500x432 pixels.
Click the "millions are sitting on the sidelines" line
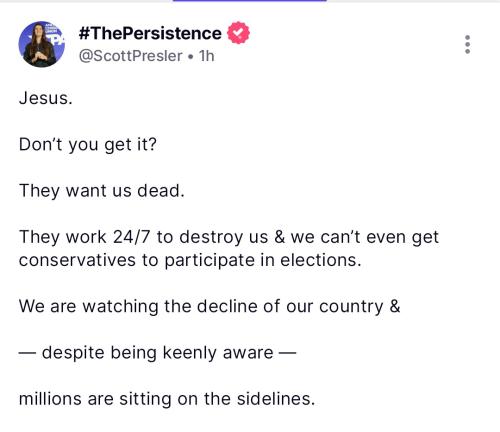tap(167, 399)
